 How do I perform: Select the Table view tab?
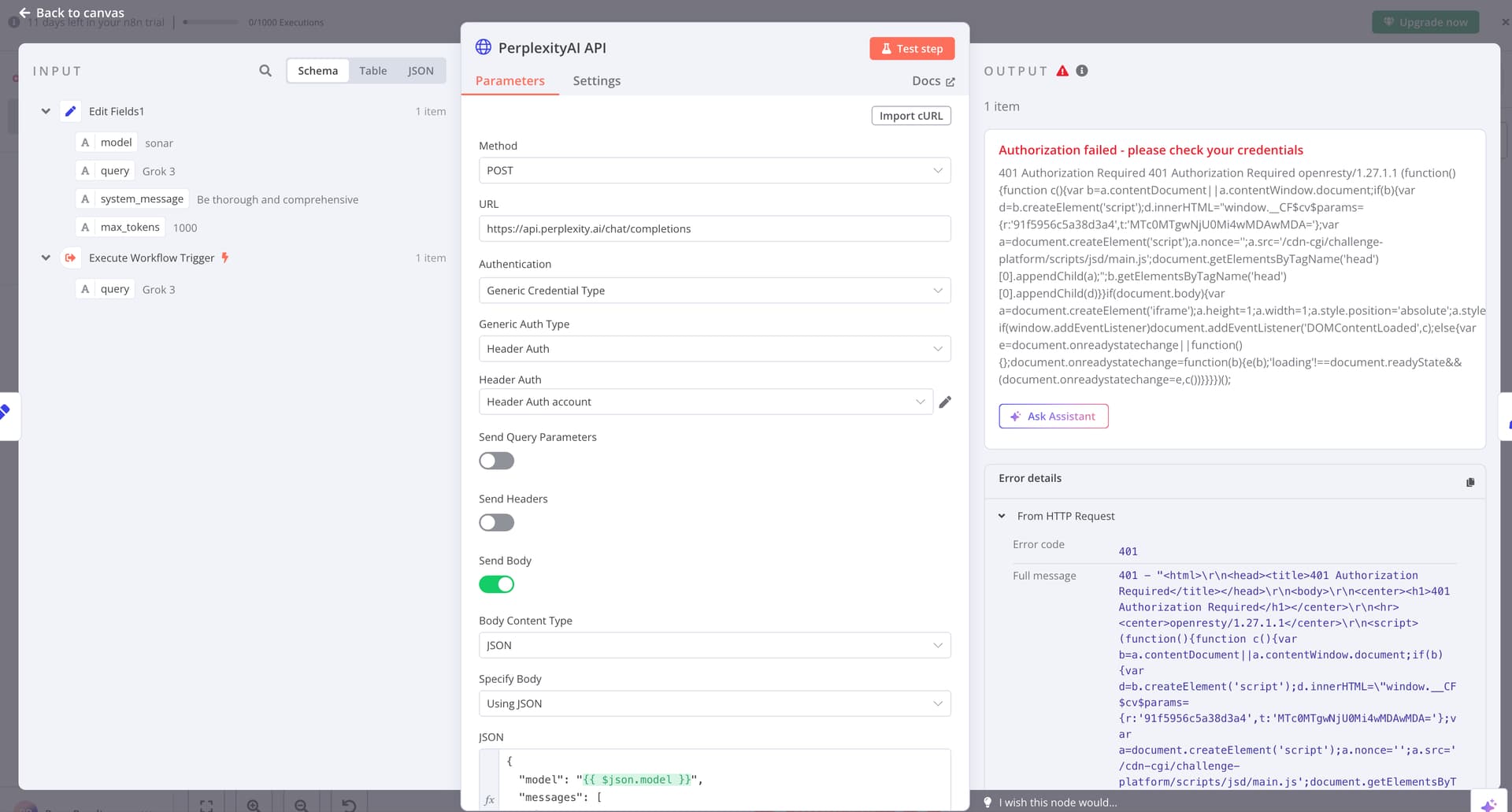click(372, 71)
